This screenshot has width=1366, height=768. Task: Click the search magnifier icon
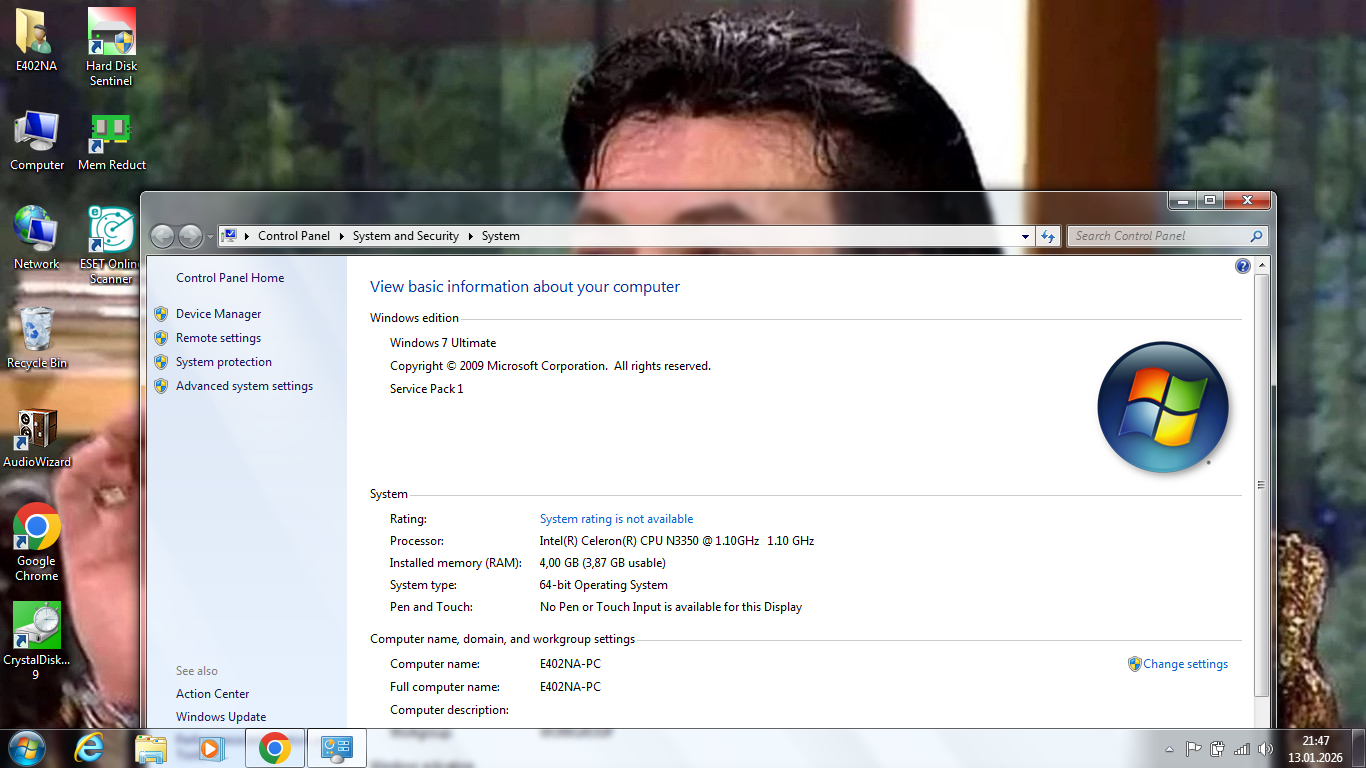pos(1257,236)
